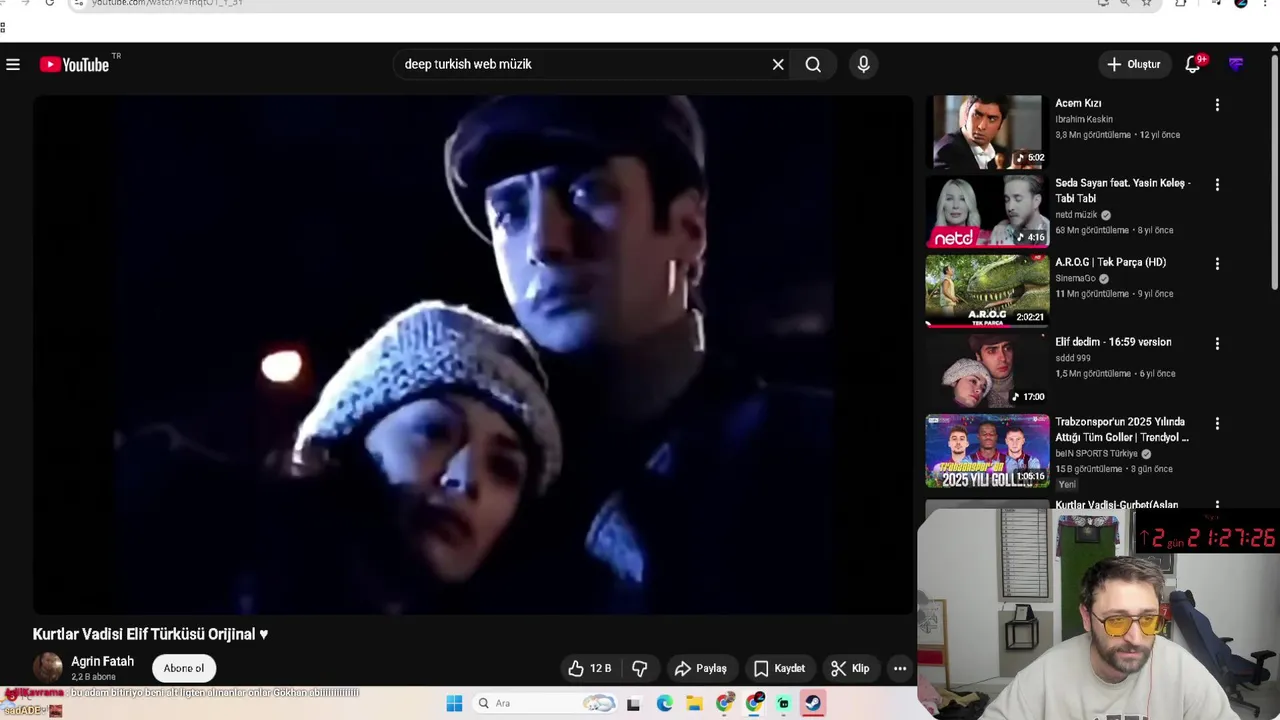Open SinemaGo channel name
This screenshot has width=1280, height=720.
pos(1075,278)
